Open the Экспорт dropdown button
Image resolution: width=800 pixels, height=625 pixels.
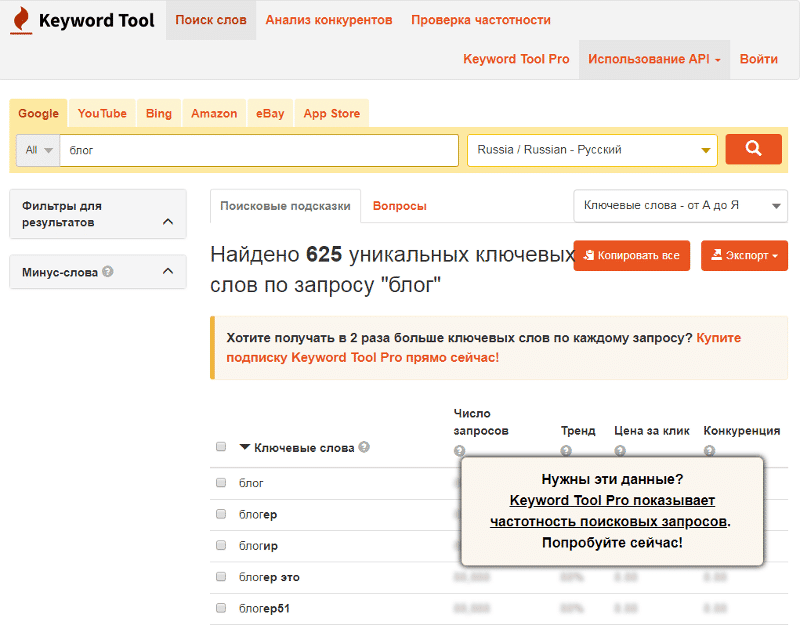pos(744,256)
